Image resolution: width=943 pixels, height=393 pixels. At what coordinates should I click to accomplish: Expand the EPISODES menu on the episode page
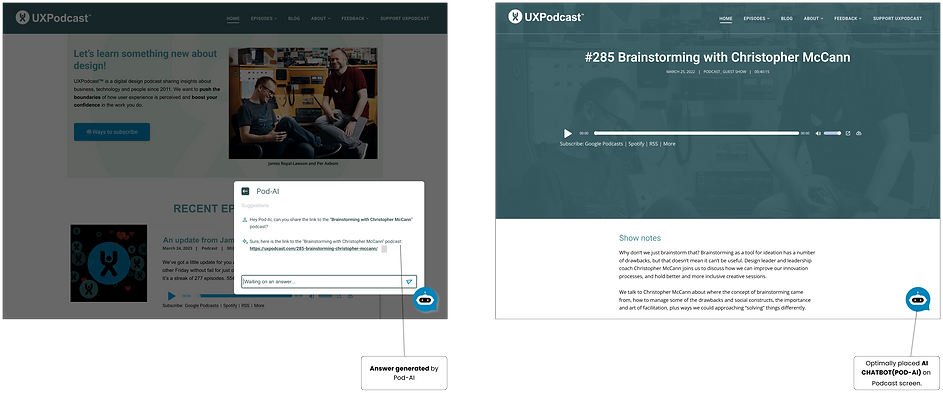pyautogui.click(x=757, y=19)
